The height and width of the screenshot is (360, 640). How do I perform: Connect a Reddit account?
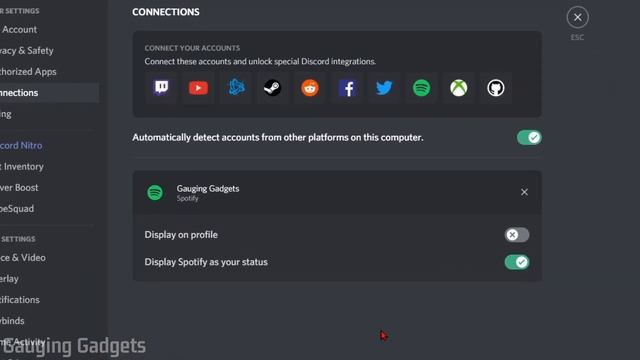(x=310, y=88)
